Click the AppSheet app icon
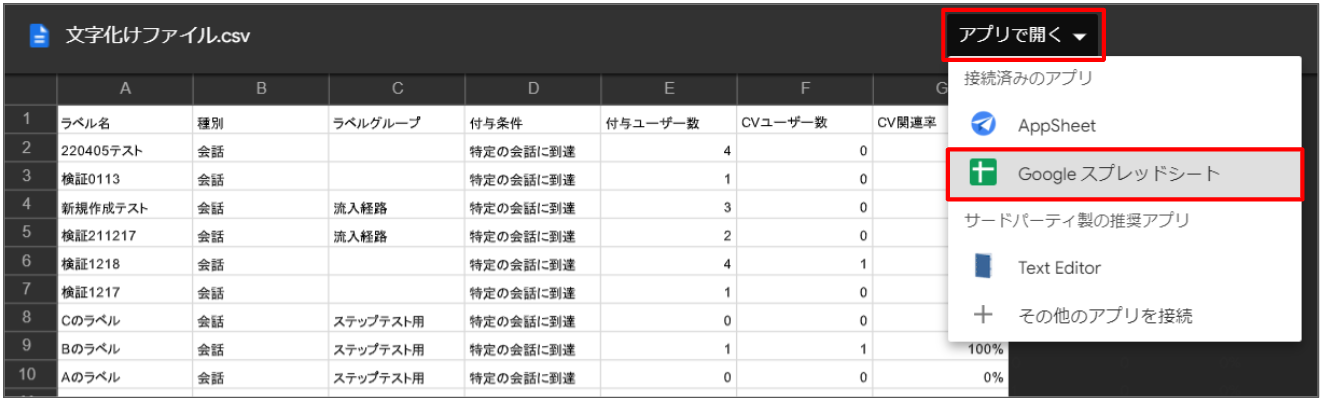The height and width of the screenshot is (400, 1323). pos(984,125)
